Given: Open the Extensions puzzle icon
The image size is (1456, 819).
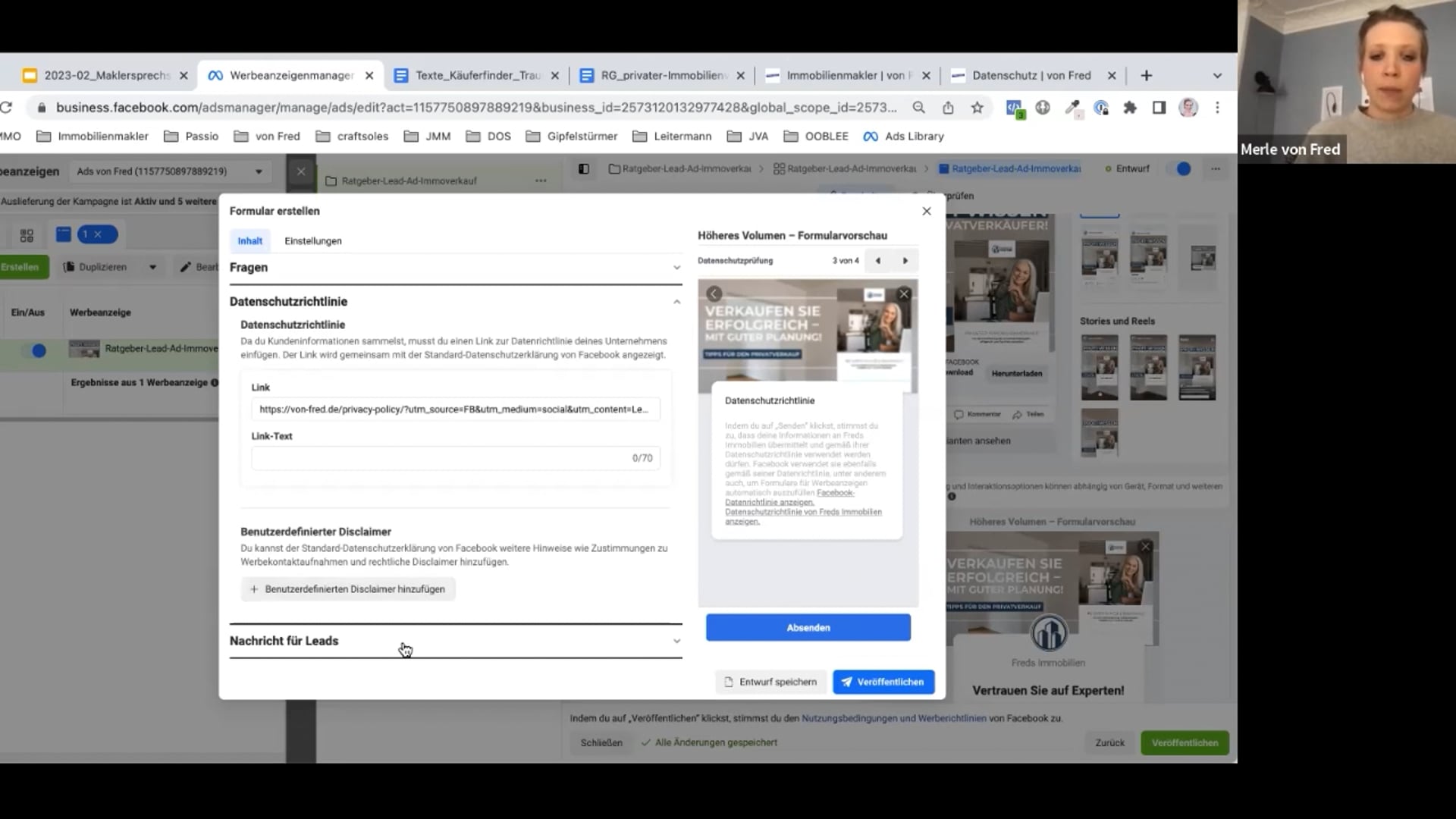Looking at the screenshot, I should pos(1130,108).
